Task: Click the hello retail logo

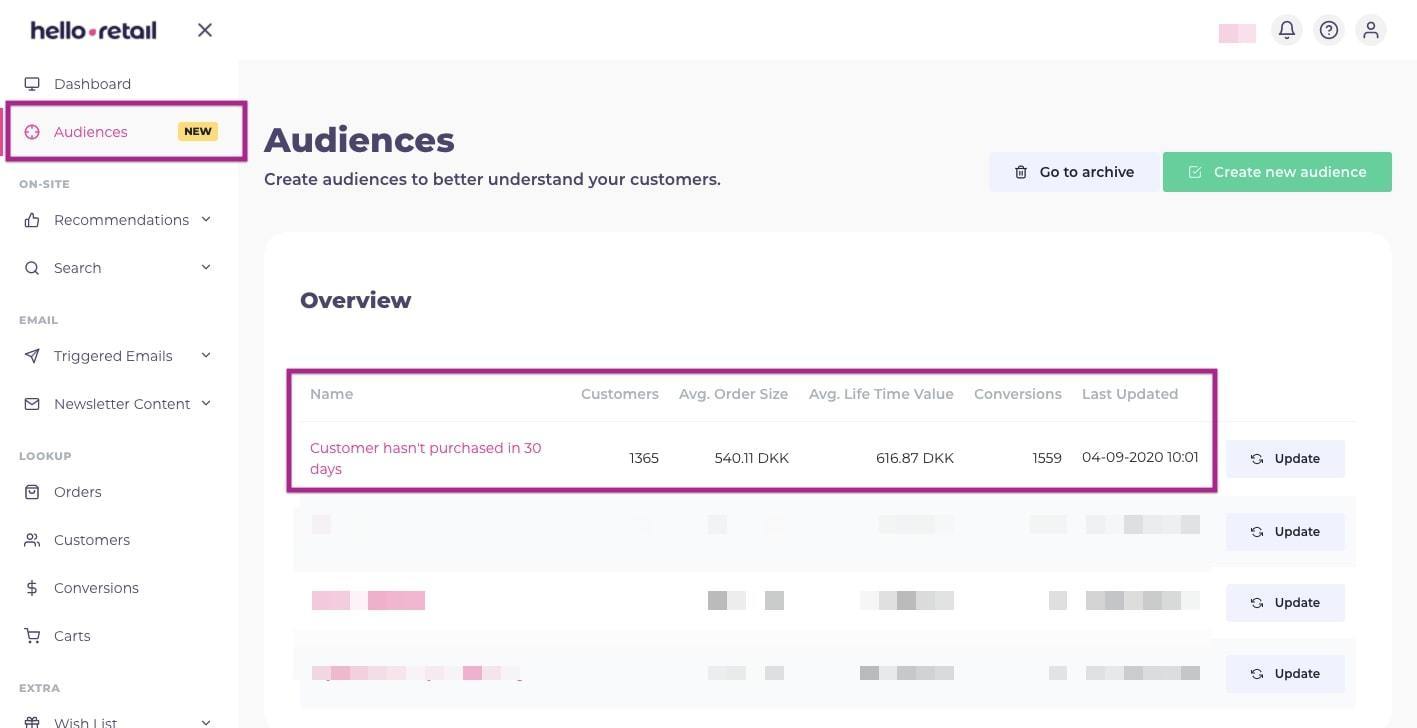Action: 93,31
